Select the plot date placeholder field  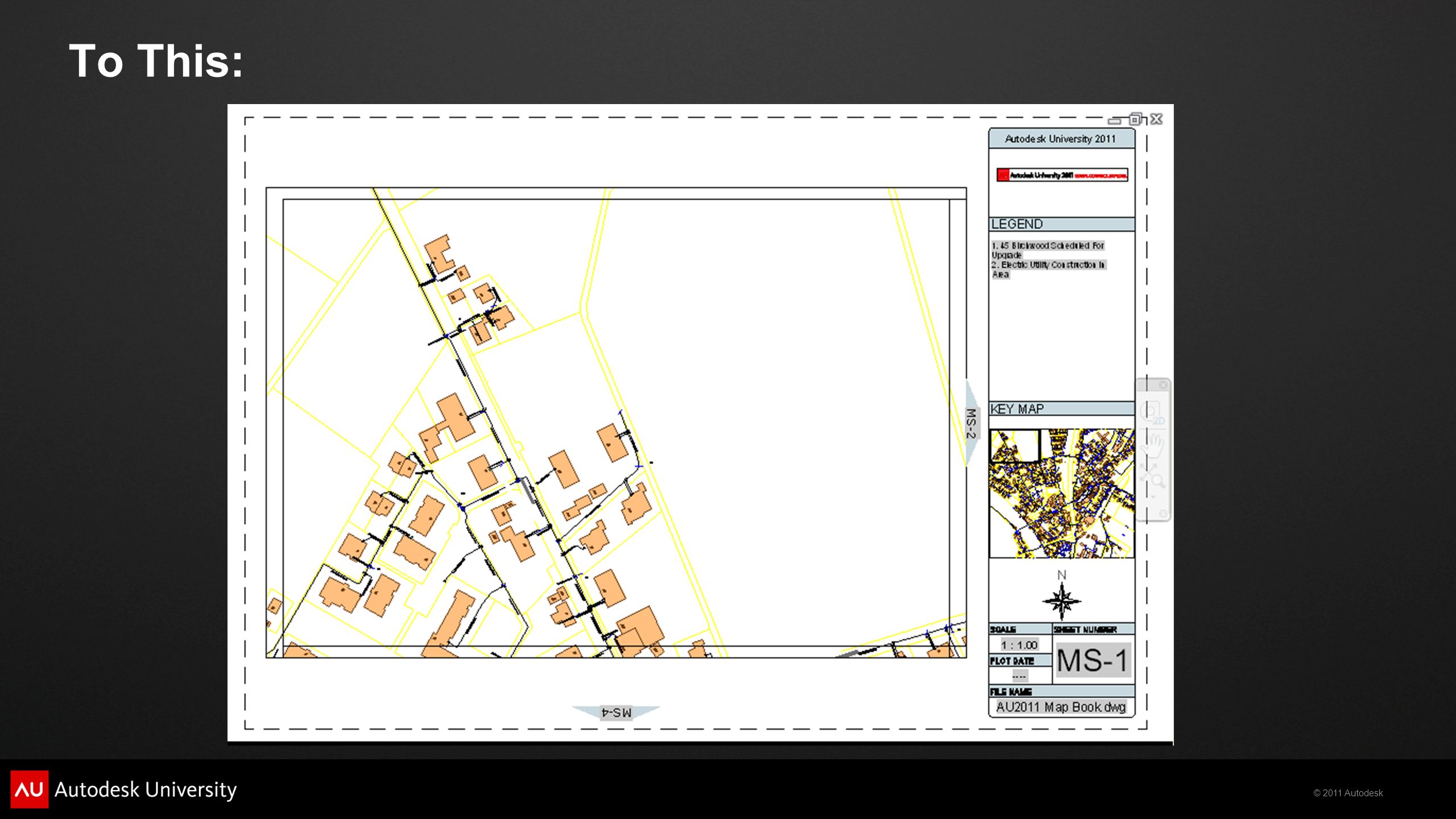(x=1019, y=676)
